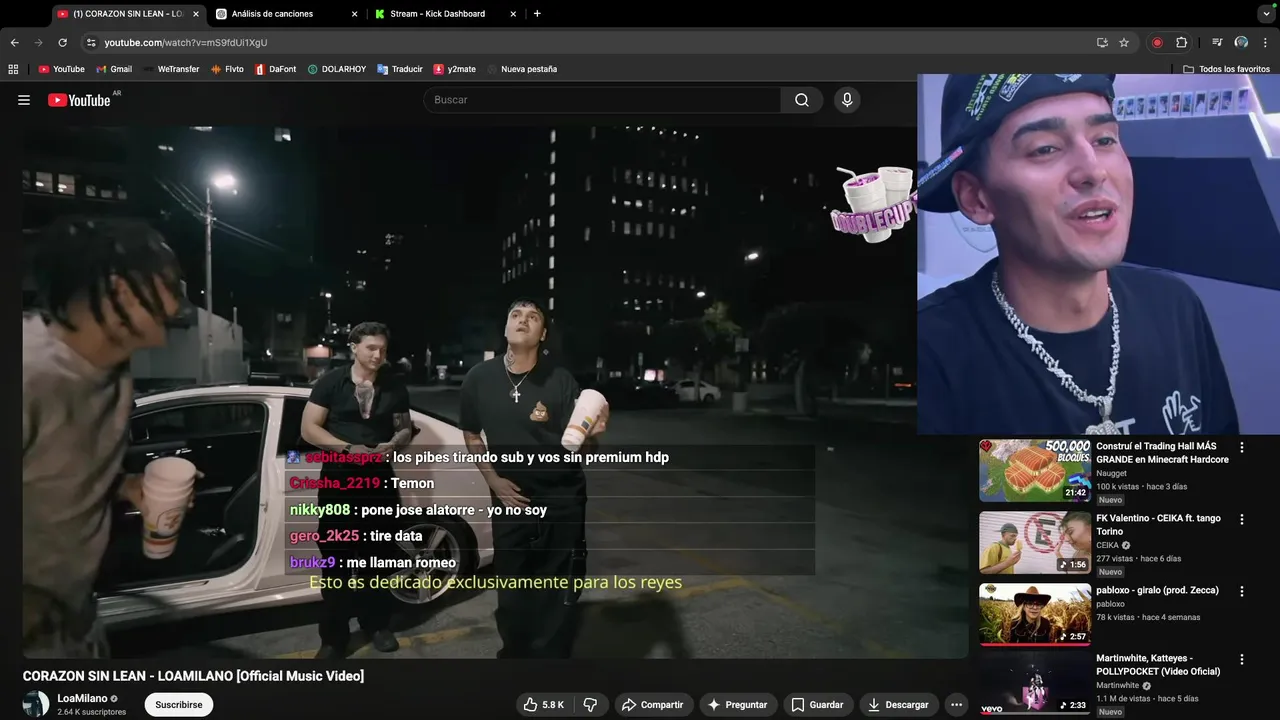Open options for FK Valentino CEIKA video

pyautogui.click(x=1242, y=520)
